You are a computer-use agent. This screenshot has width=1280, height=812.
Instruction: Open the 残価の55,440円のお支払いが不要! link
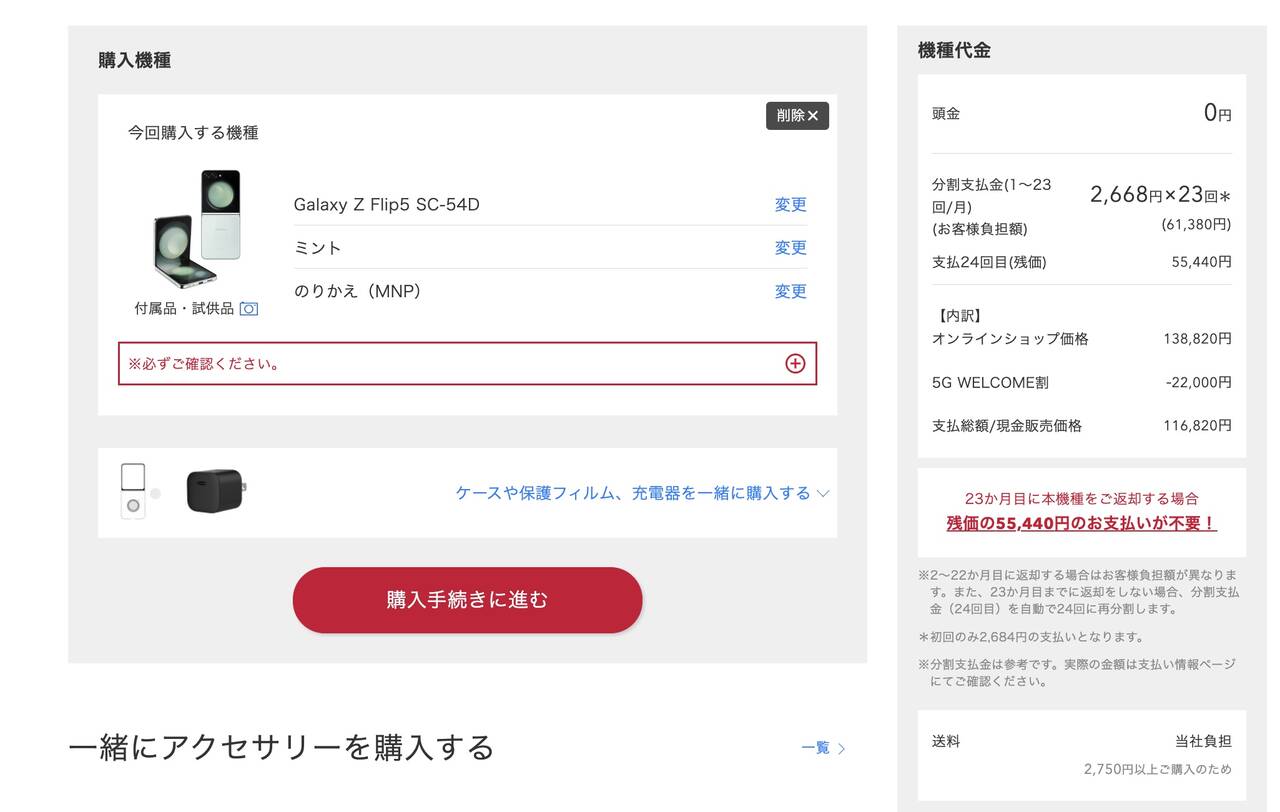[1081, 523]
